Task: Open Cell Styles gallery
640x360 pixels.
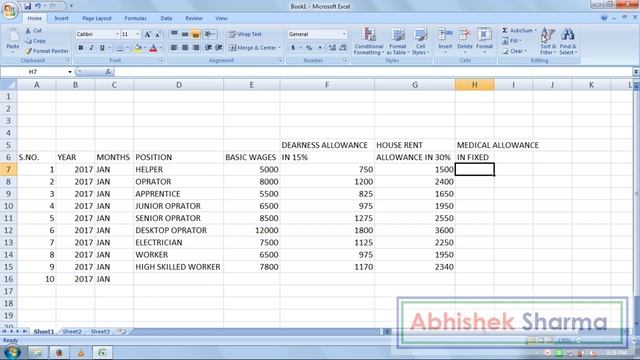Action: [420, 41]
